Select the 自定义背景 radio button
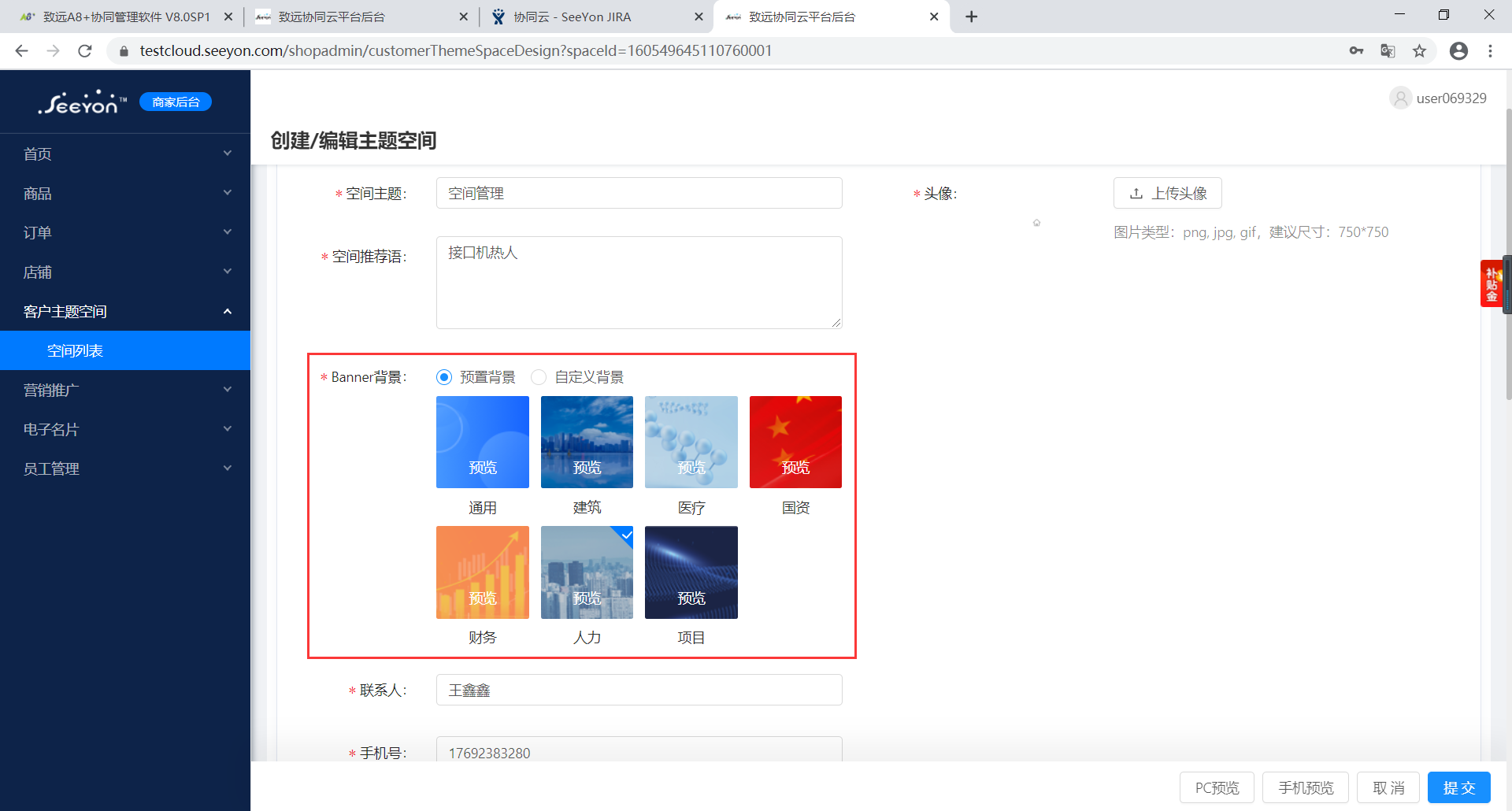Image resolution: width=1512 pixels, height=811 pixels. coord(539,377)
